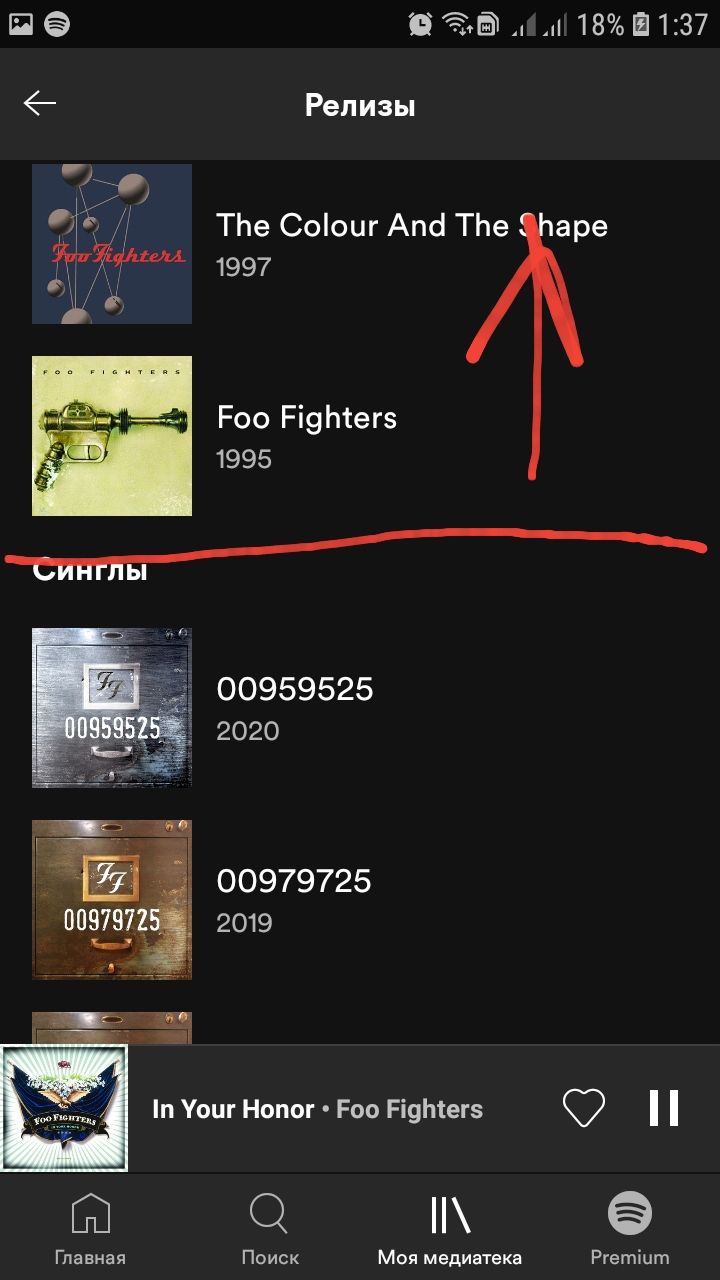Image resolution: width=720 pixels, height=1280 pixels.
Task: Like In Your Honor with heart icon
Action: tap(583, 1108)
